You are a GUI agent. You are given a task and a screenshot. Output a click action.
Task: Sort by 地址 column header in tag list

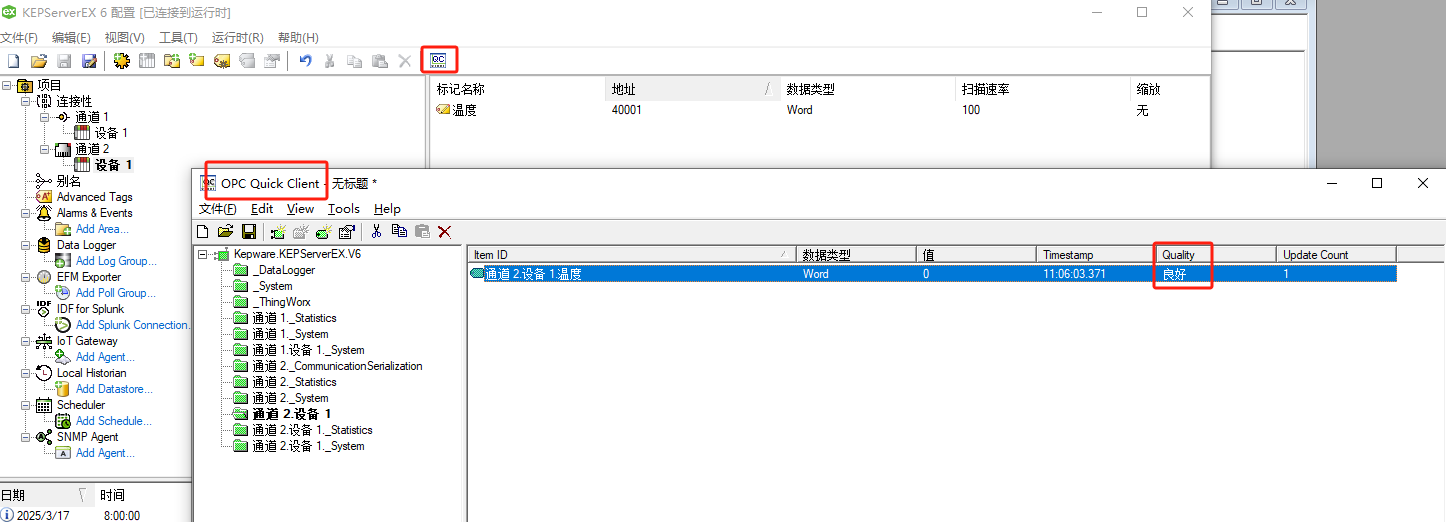pos(693,89)
